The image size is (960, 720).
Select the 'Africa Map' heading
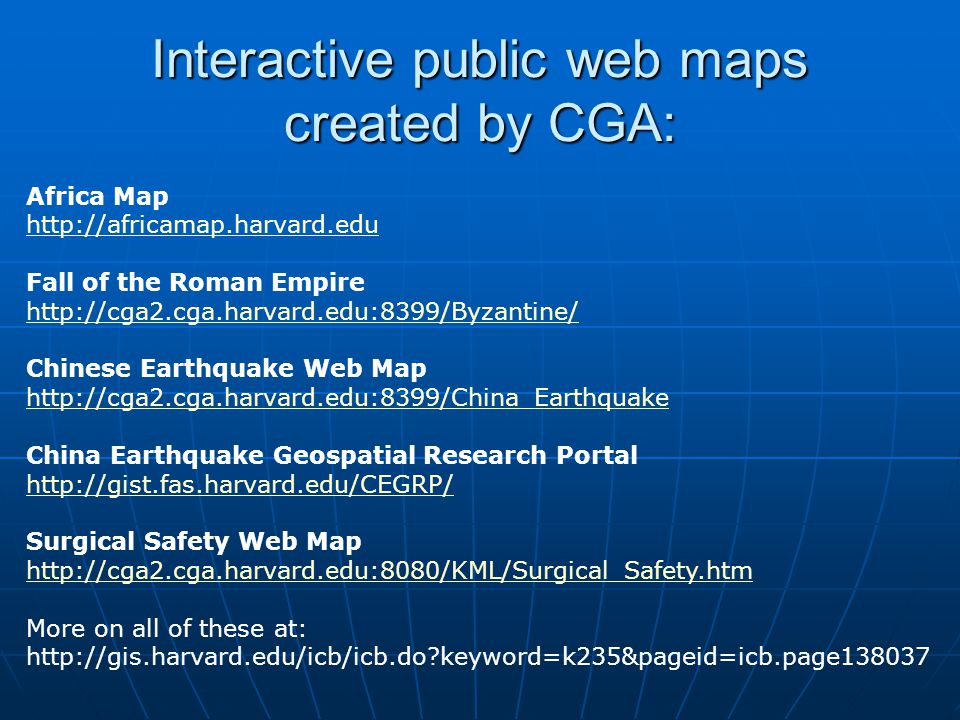97,197
